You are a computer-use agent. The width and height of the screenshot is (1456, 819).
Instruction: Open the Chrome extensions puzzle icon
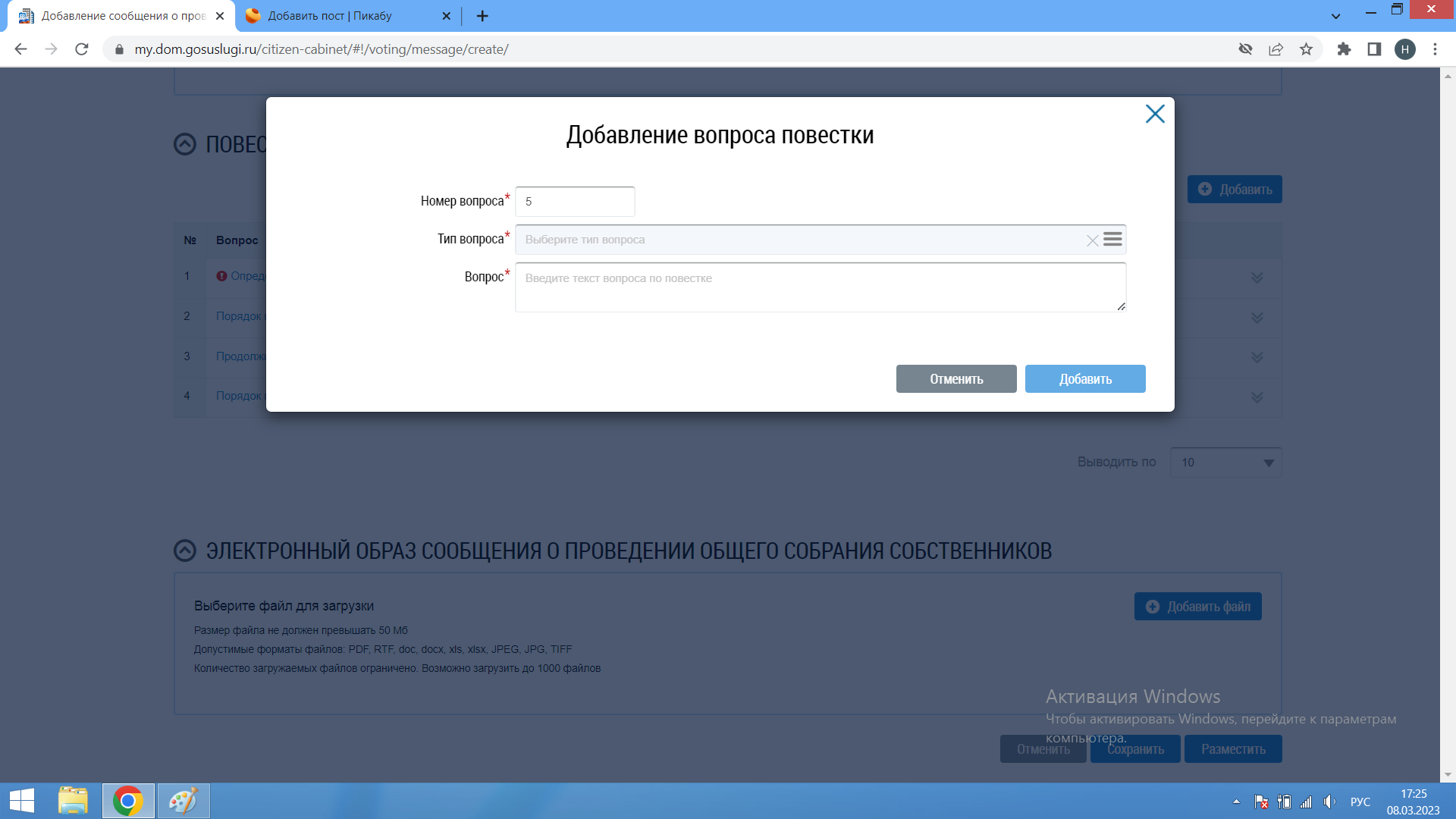tap(1344, 49)
